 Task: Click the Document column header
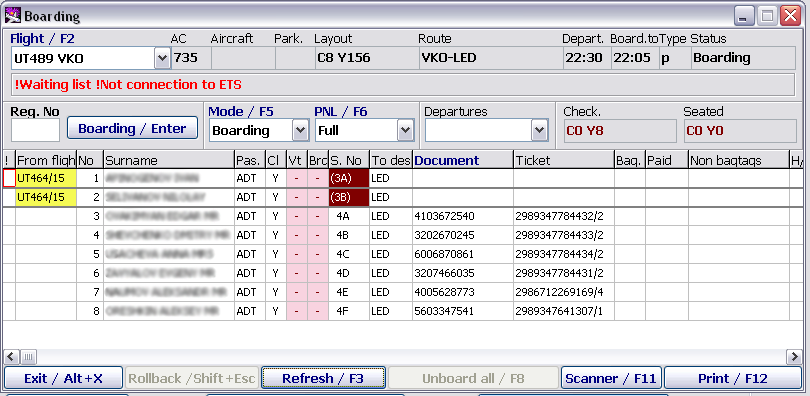click(x=463, y=161)
